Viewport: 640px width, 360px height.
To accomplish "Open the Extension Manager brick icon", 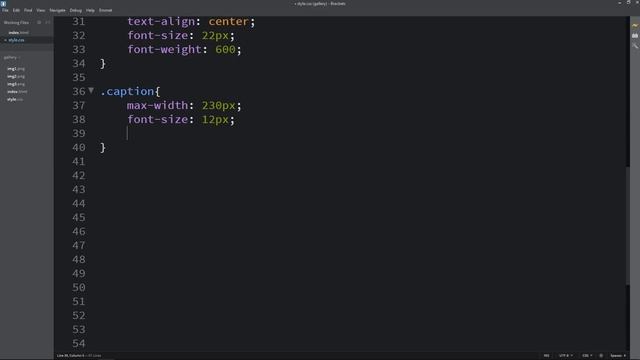I will click(635, 36).
